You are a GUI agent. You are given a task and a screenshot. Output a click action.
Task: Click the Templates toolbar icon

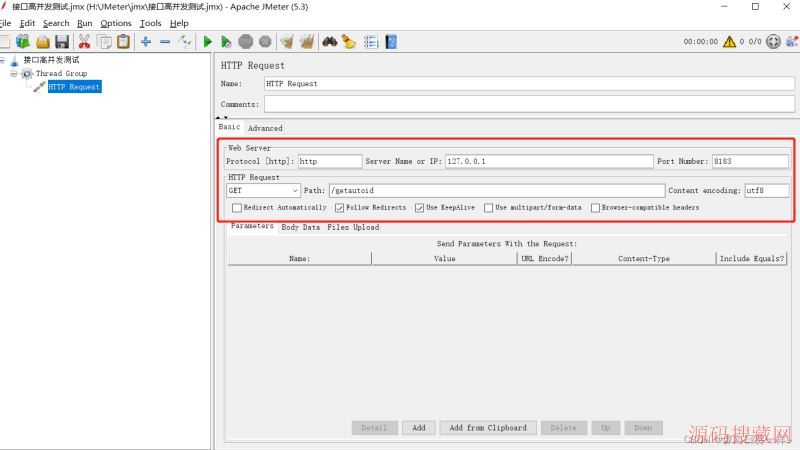coord(22,42)
